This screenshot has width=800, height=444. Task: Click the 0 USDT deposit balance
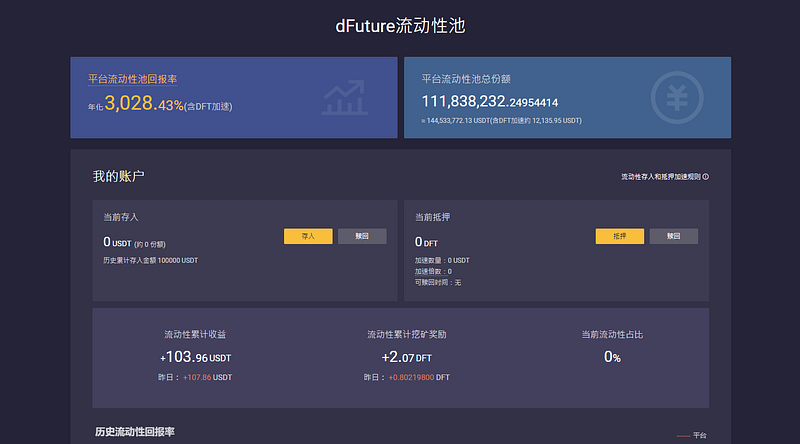coord(117,242)
